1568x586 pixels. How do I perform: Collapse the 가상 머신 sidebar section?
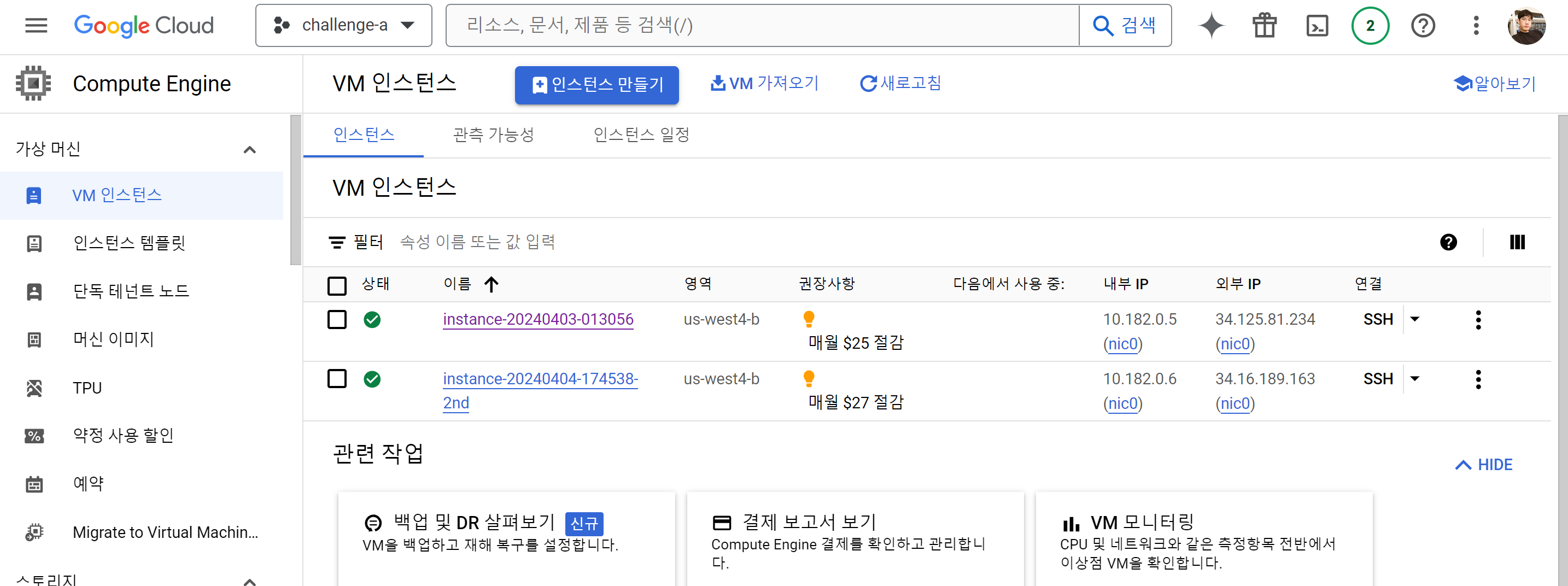(x=249, y=150)
